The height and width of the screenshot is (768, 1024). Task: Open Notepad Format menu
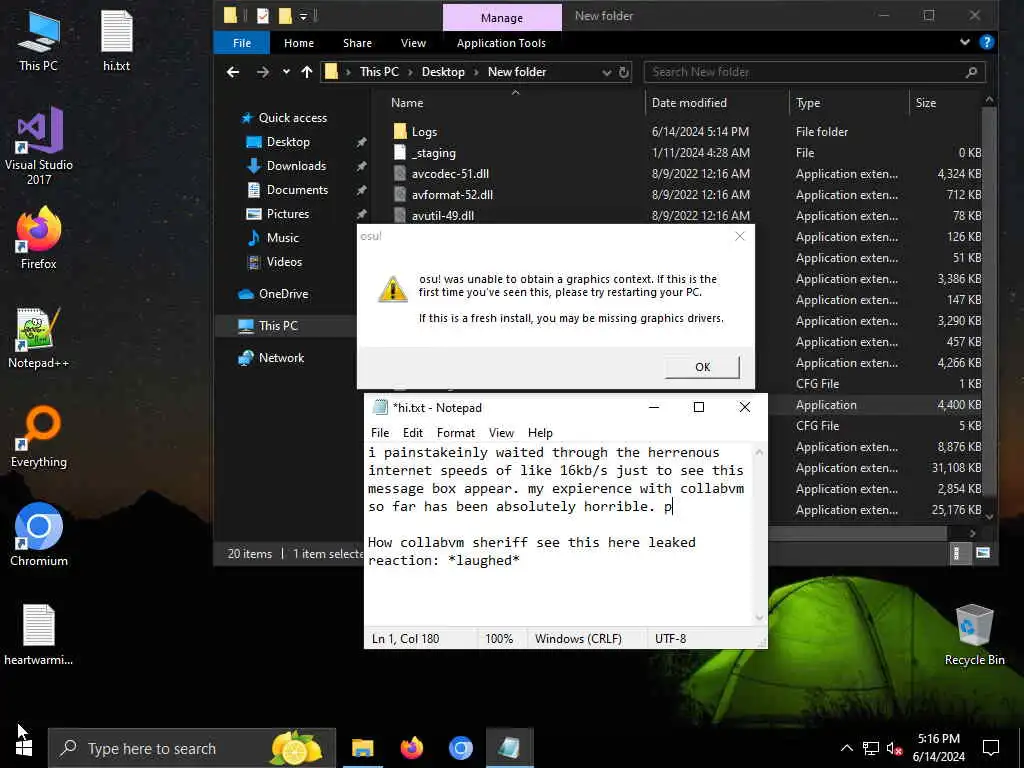[x=455, y=432]
